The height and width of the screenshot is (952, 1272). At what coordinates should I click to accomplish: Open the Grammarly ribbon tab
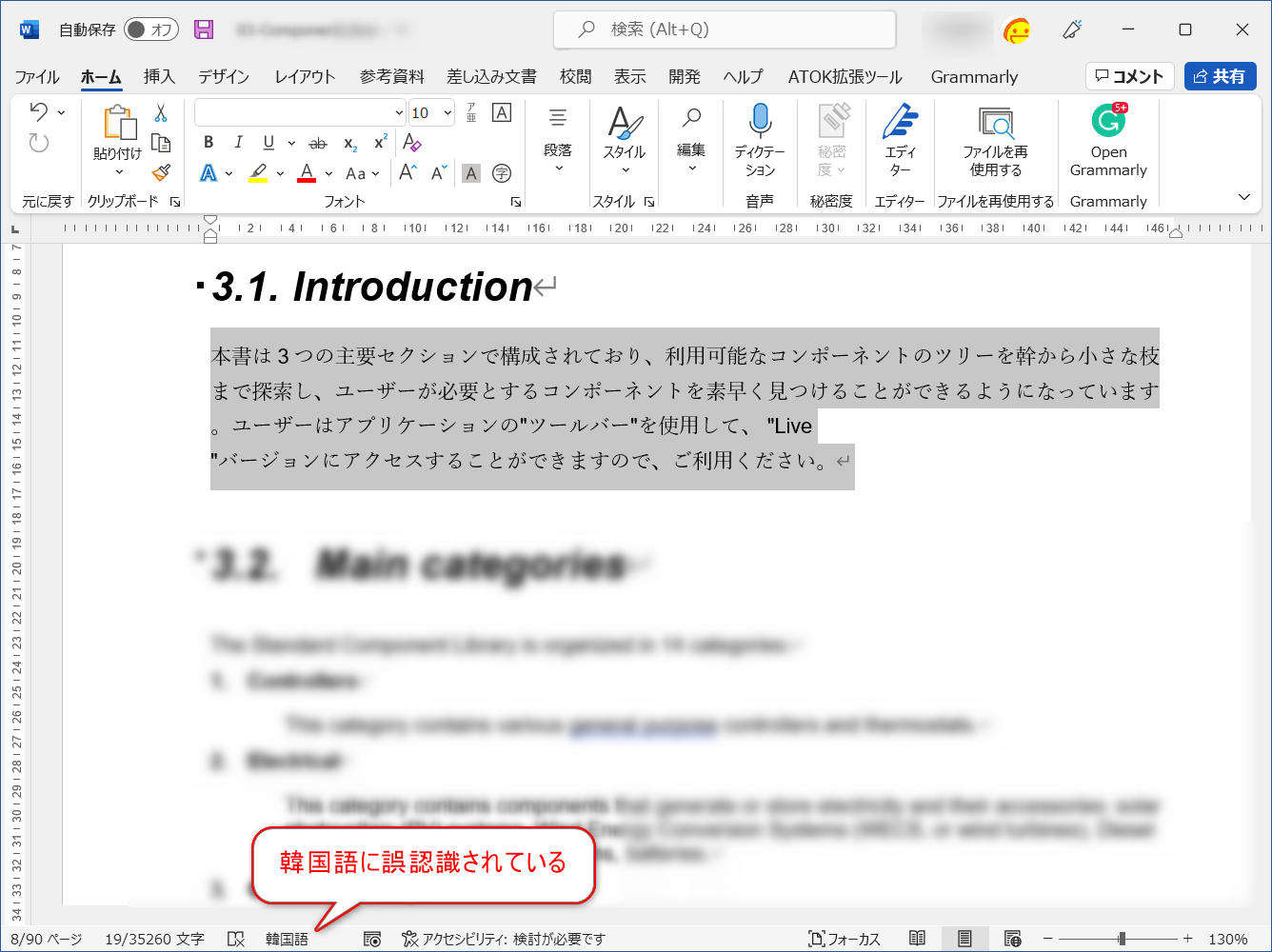(974, 77)
